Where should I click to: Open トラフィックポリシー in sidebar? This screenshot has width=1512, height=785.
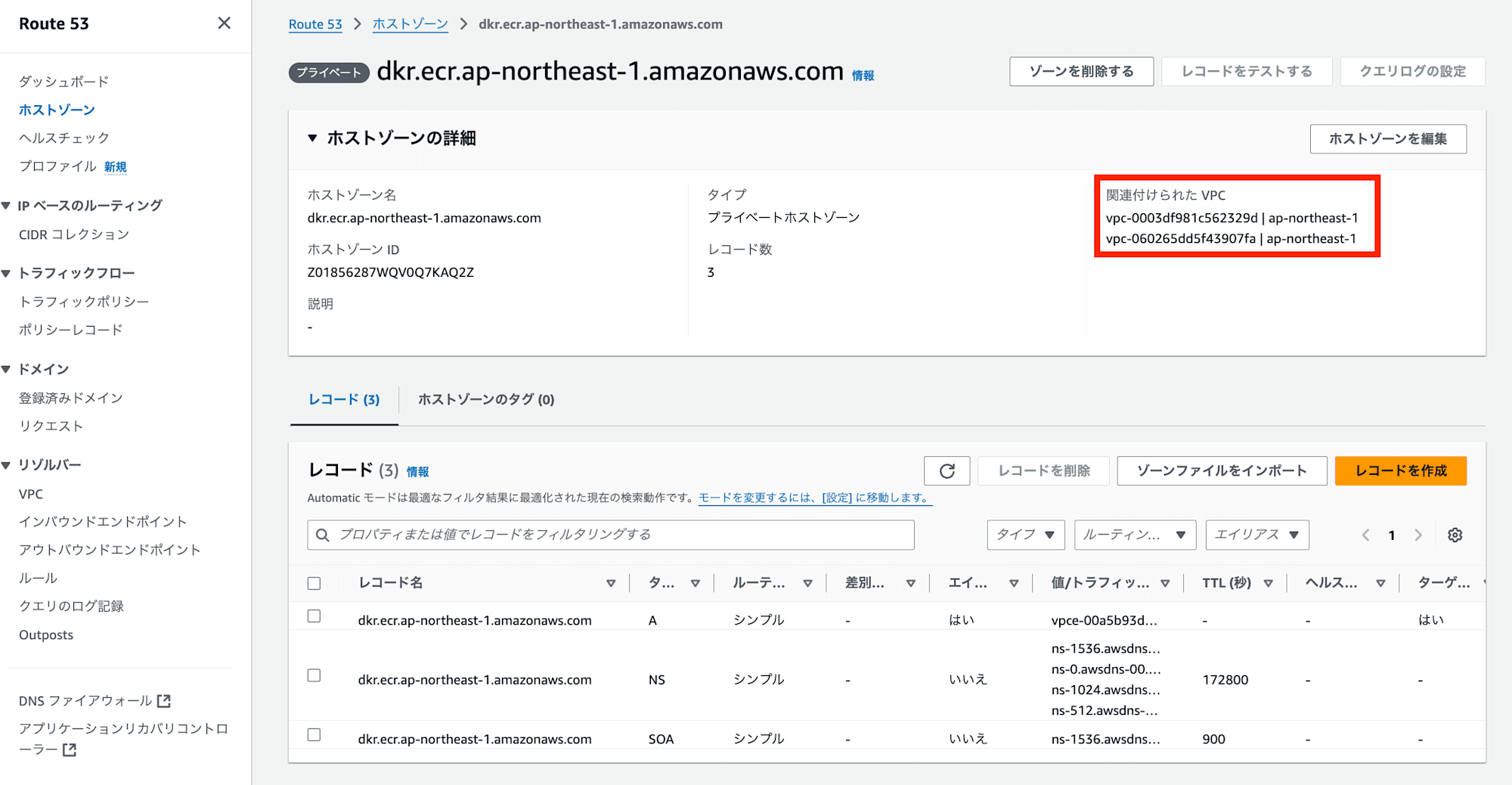84,302
